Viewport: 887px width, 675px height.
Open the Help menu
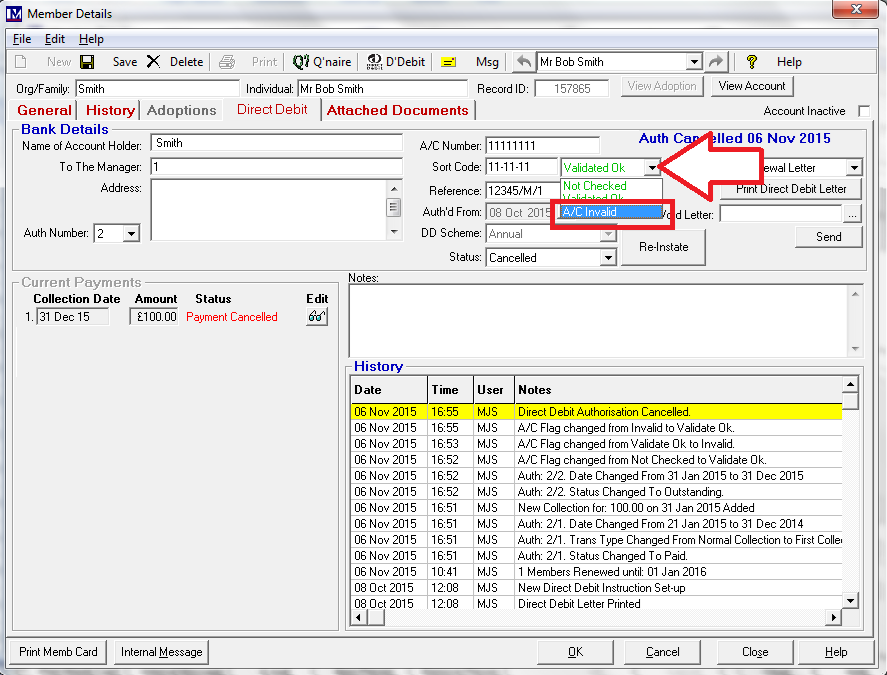tap(91, 39)
